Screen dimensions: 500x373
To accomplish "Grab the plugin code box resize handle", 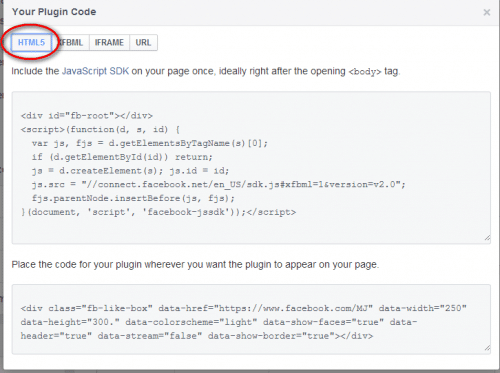I will click(487, 348).
